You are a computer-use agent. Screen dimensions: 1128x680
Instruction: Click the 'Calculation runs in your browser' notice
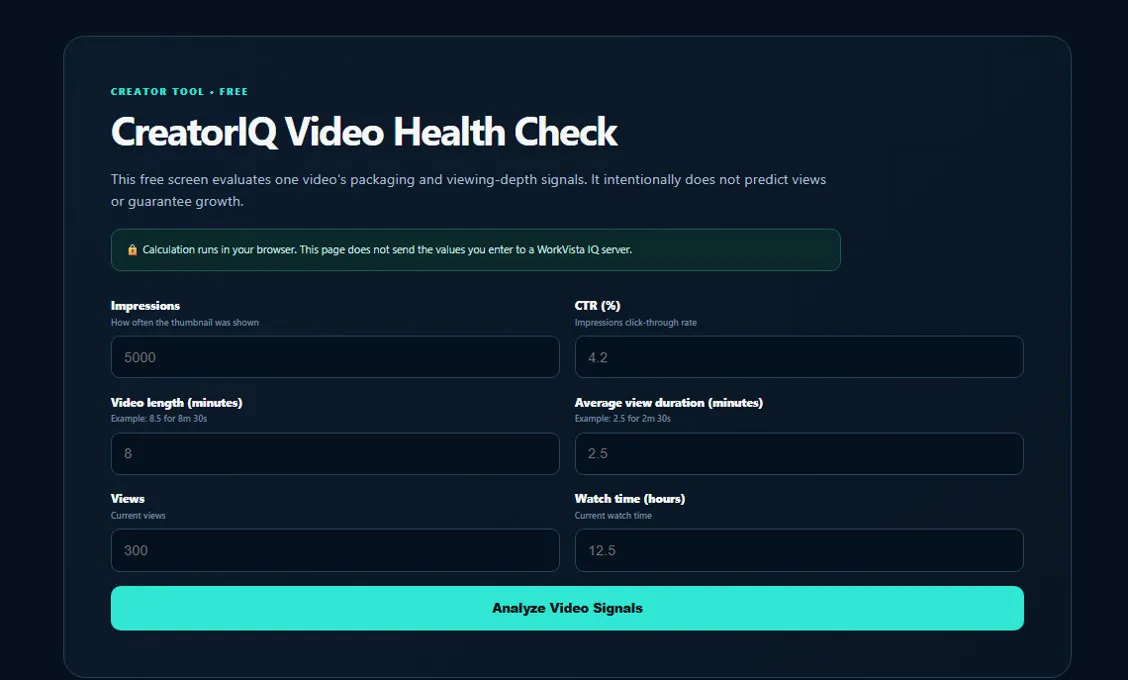point(476,250)
